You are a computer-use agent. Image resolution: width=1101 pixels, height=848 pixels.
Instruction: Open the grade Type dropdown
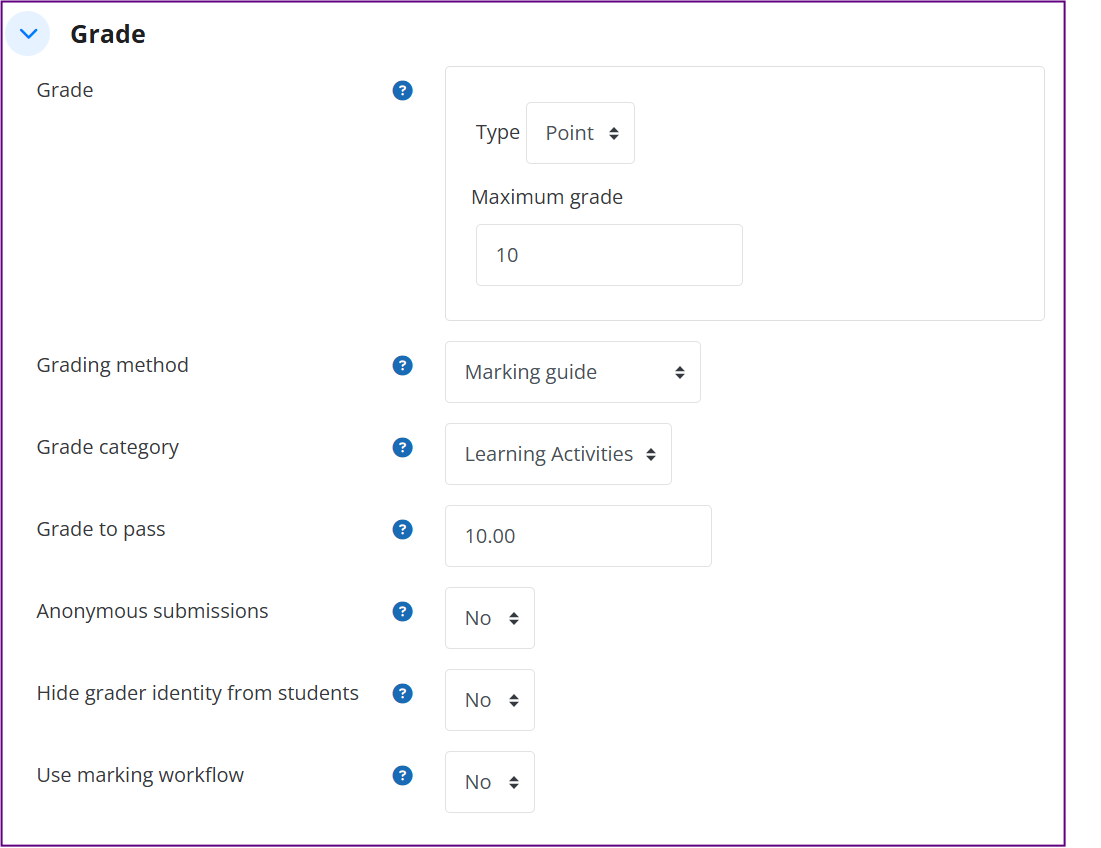click(x=580, y=133)
